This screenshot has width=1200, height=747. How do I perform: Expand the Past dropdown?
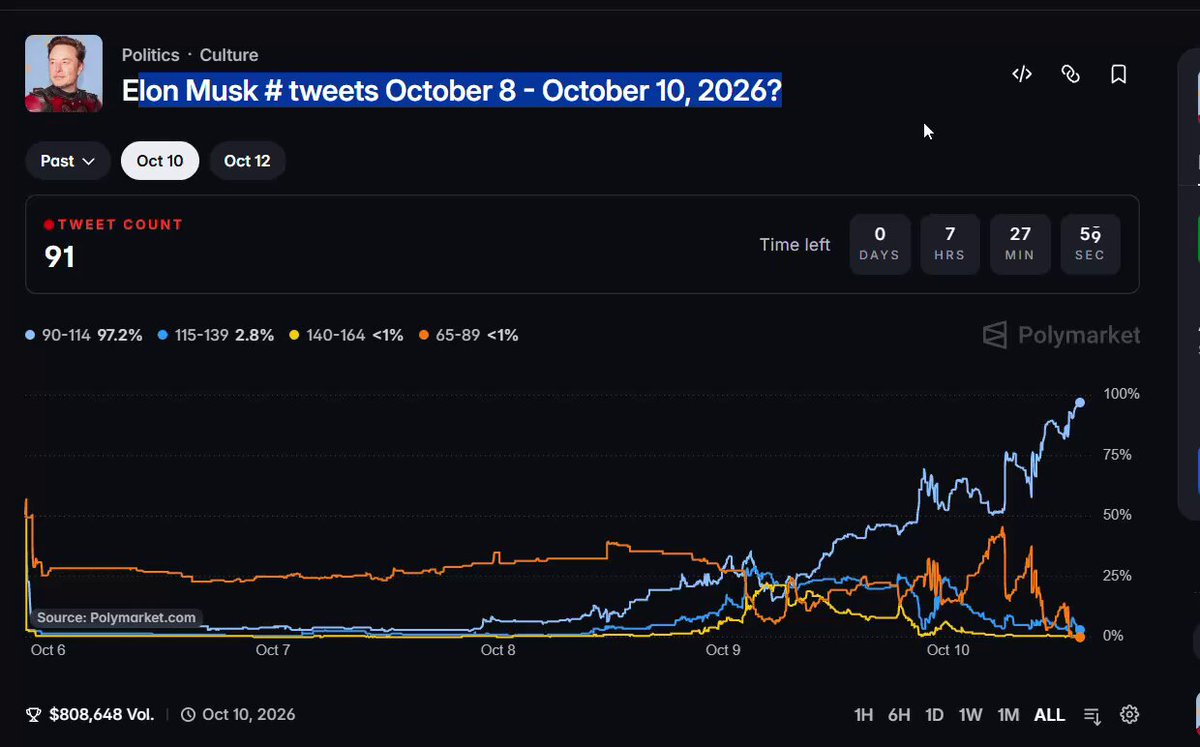(68, 161)
